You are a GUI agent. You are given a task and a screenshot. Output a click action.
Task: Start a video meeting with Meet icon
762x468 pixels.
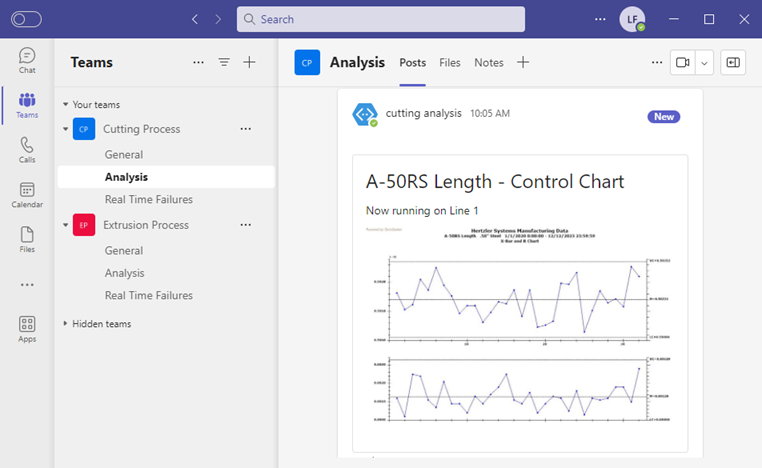pyautogui.click(x=683, y=62)
